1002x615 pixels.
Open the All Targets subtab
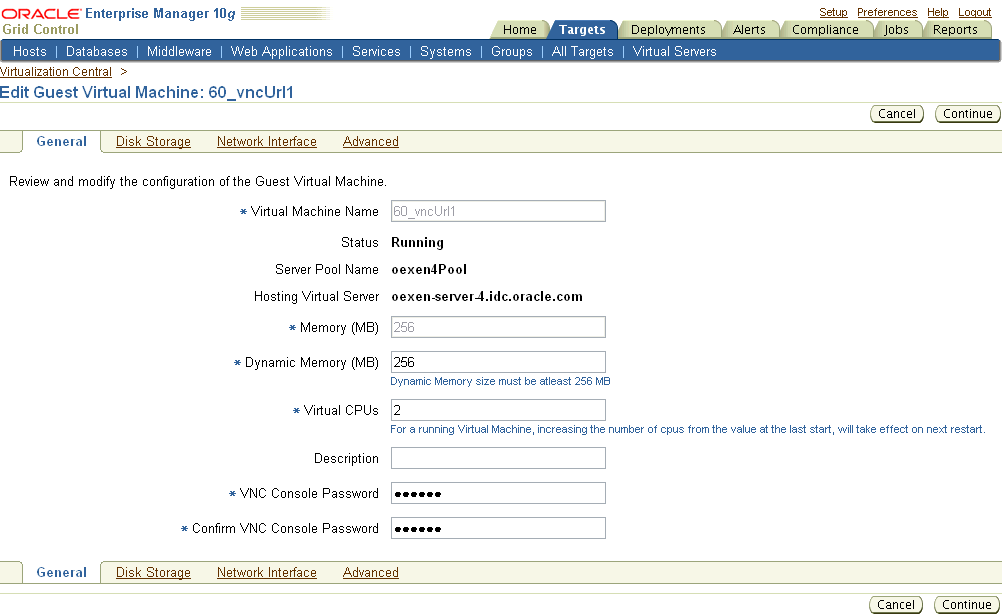[582, 51]
